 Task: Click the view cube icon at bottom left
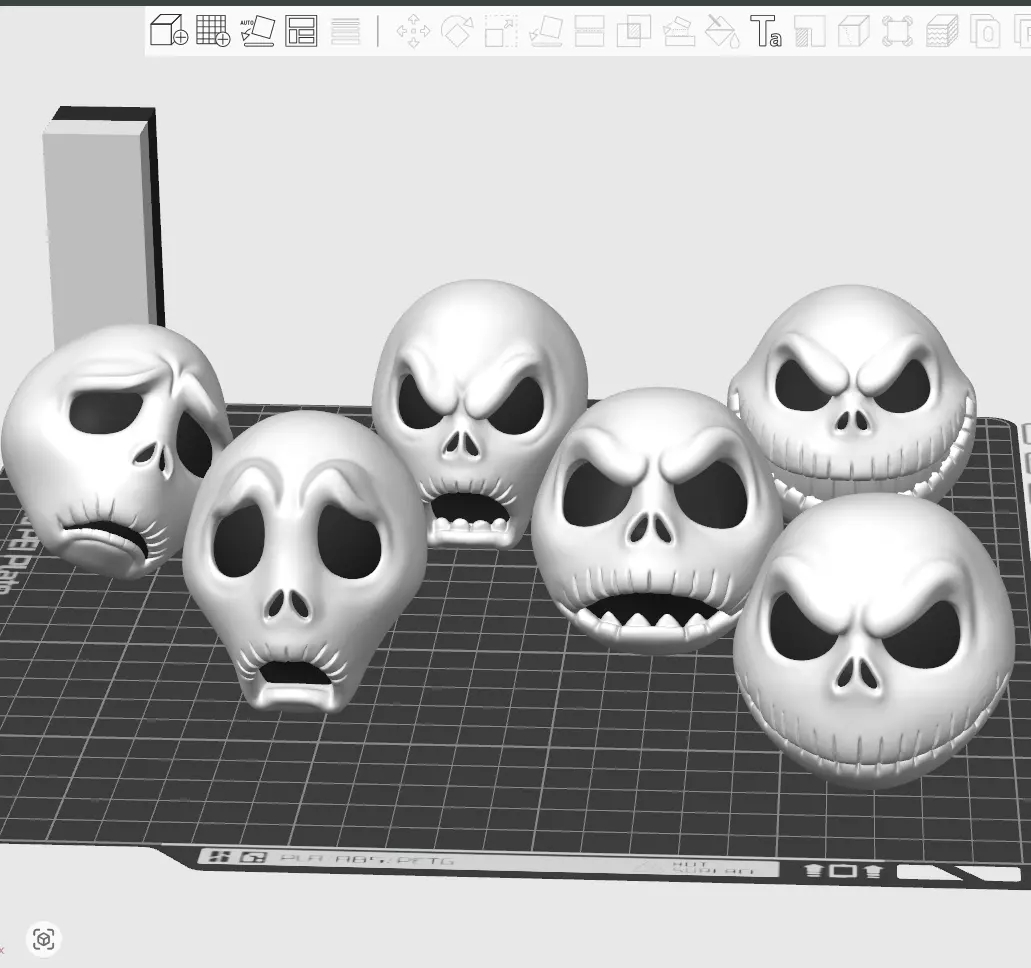(x=44, y=938)
